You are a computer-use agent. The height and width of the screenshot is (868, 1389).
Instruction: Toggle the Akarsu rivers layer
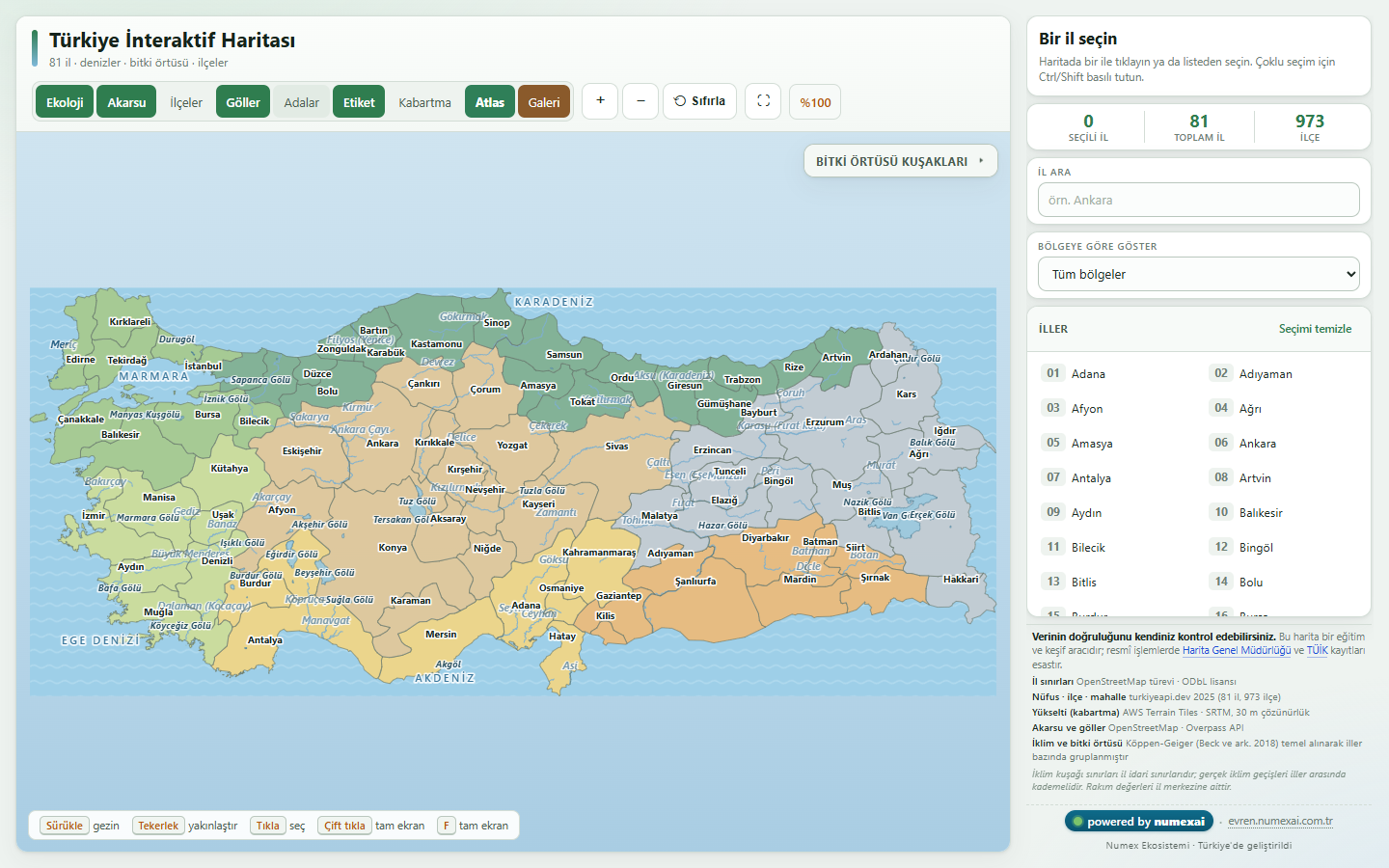pos(126,102)
